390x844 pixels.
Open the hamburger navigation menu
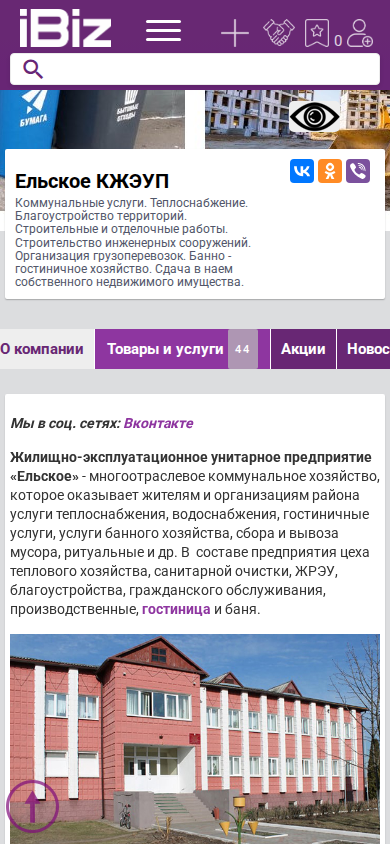tap(163, 30)
